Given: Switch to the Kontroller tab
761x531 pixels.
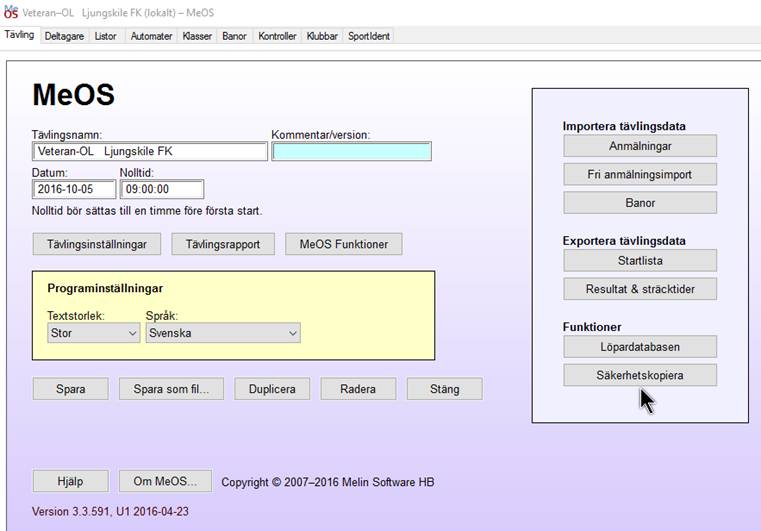Looking at the screenshot, I should (x=277, y=36).
